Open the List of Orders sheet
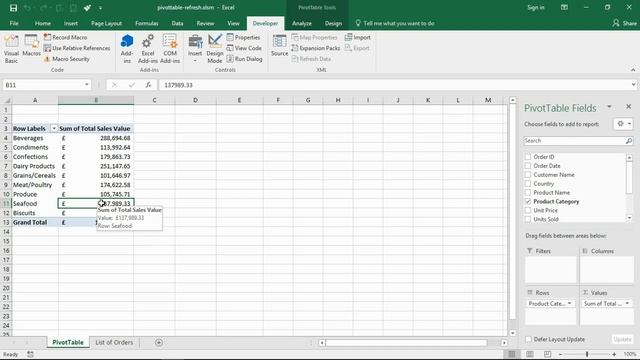Viewport: 640px width, 360px height. (114, 342)
